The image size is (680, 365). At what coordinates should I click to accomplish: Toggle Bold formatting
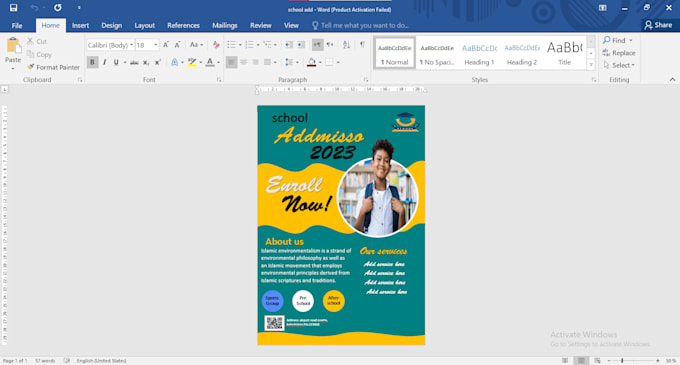coord(92,62)
